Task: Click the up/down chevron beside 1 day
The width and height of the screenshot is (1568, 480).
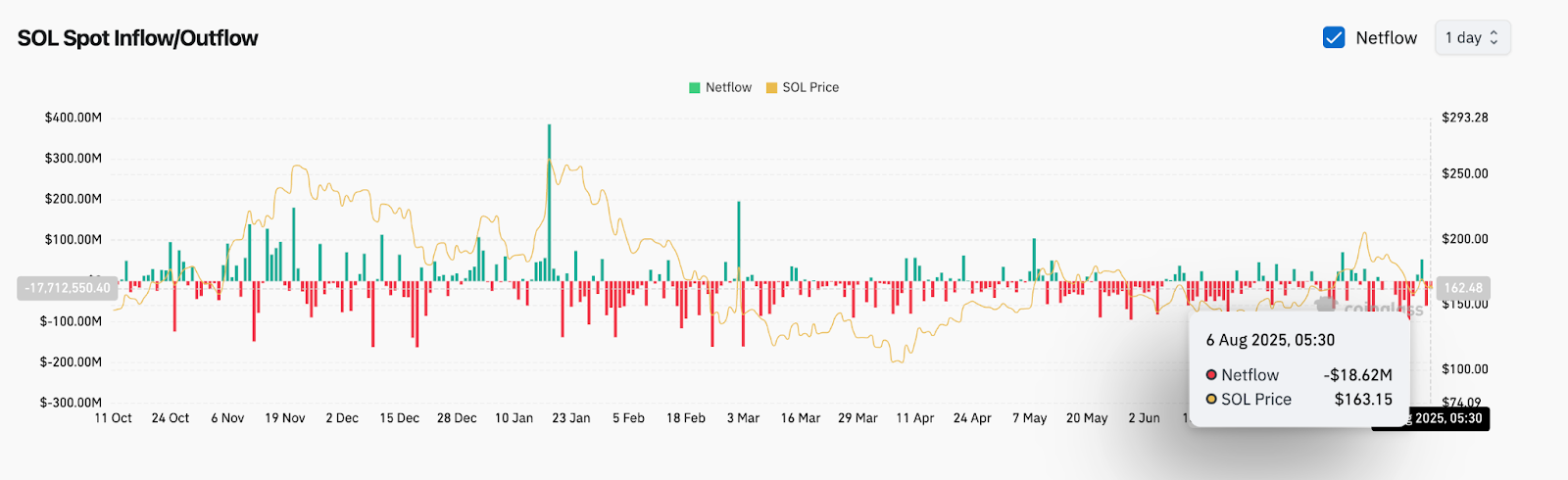Action: tap(1494, 38)
